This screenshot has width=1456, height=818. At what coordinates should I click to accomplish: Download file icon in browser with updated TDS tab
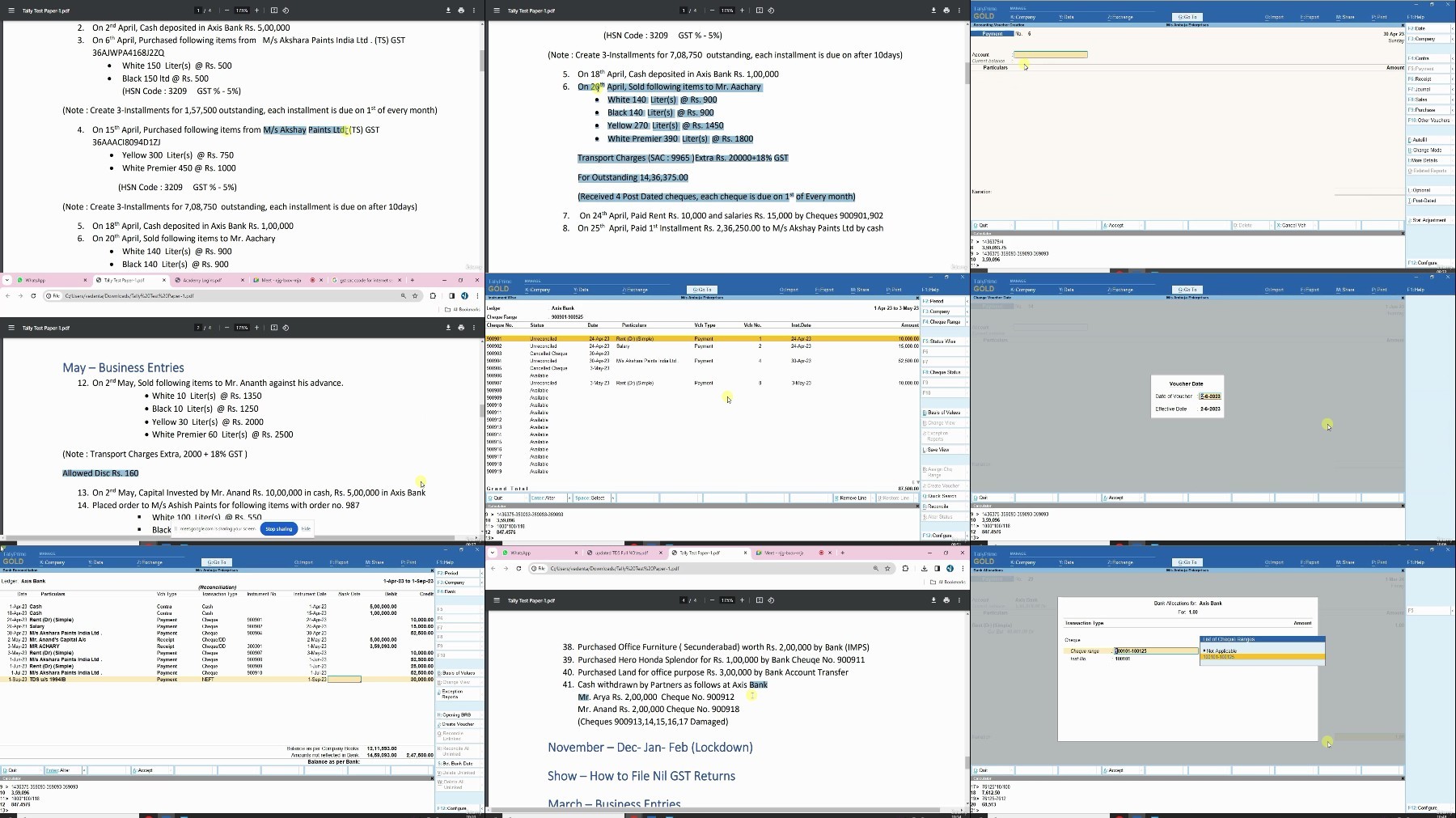(924, 569)
